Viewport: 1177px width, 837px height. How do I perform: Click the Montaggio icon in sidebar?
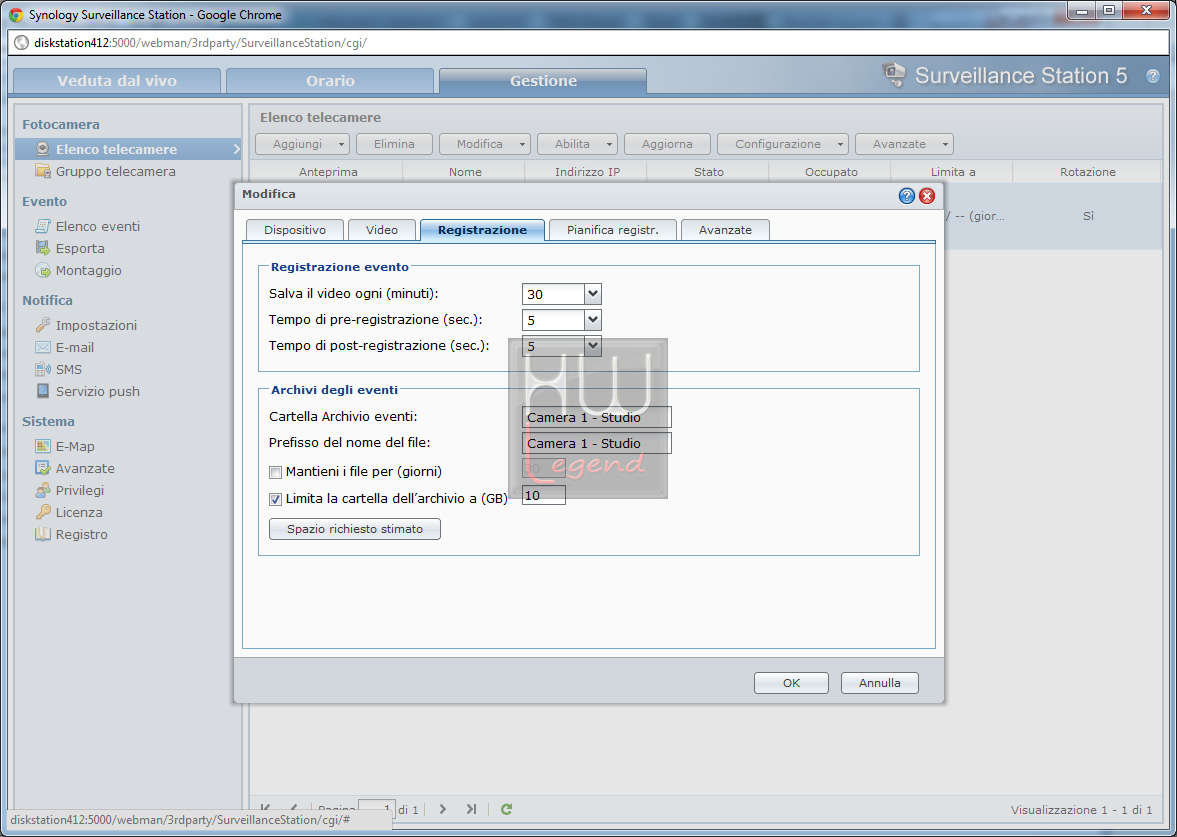[43, 270]
